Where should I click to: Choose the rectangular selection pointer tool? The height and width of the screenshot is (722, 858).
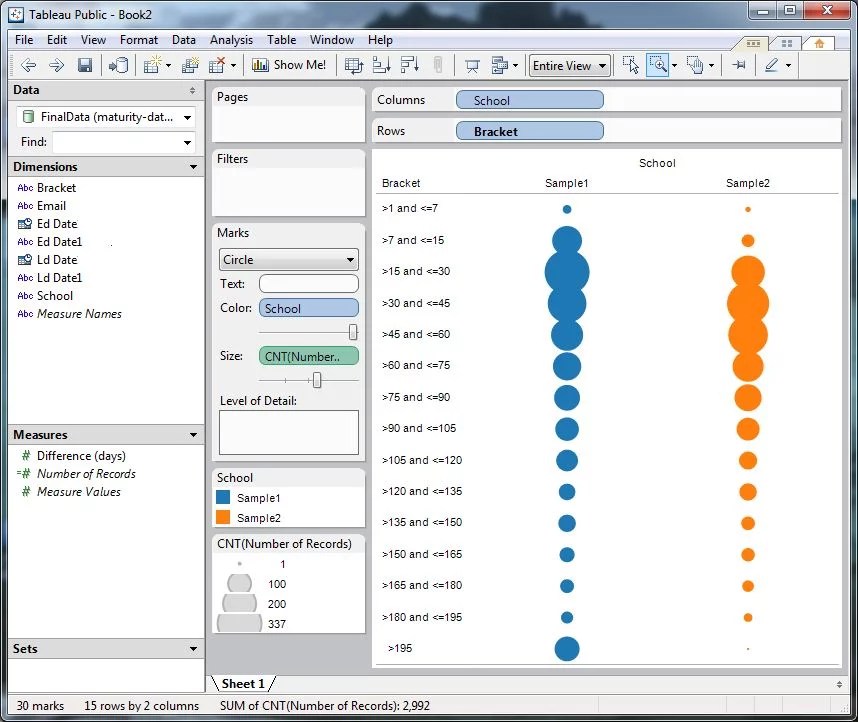630,65
